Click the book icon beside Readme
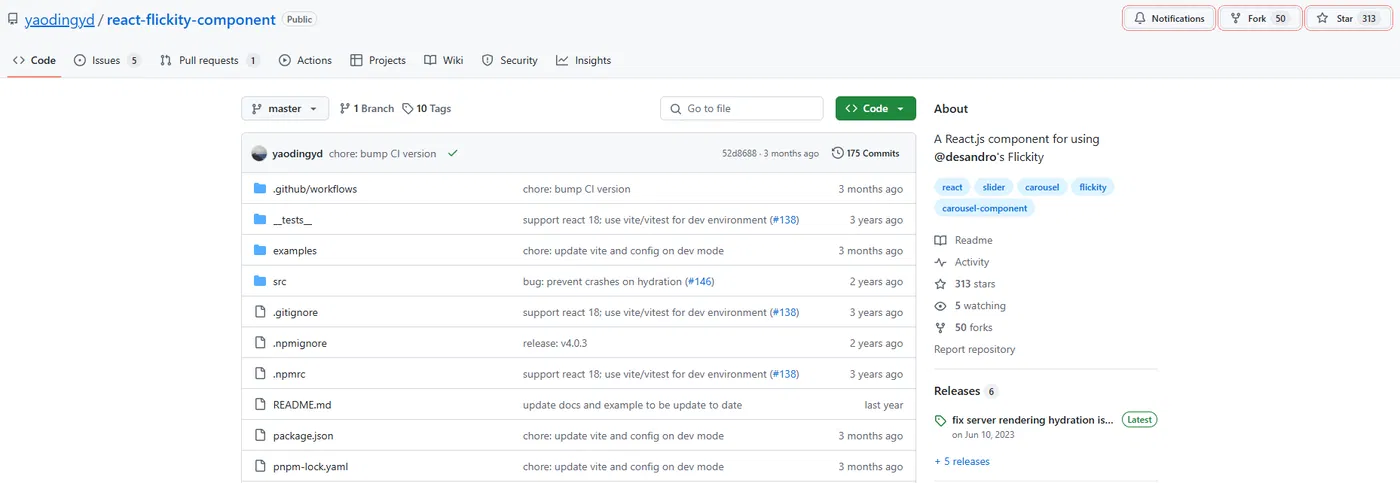 tap(940, 240)
